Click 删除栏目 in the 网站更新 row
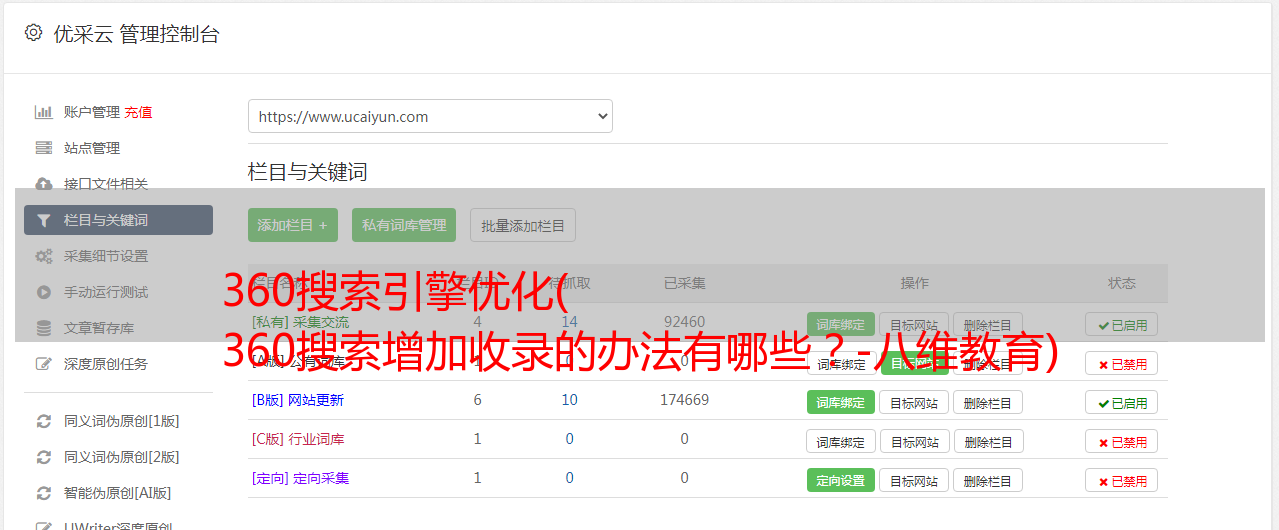 click(x=988, y=402)
